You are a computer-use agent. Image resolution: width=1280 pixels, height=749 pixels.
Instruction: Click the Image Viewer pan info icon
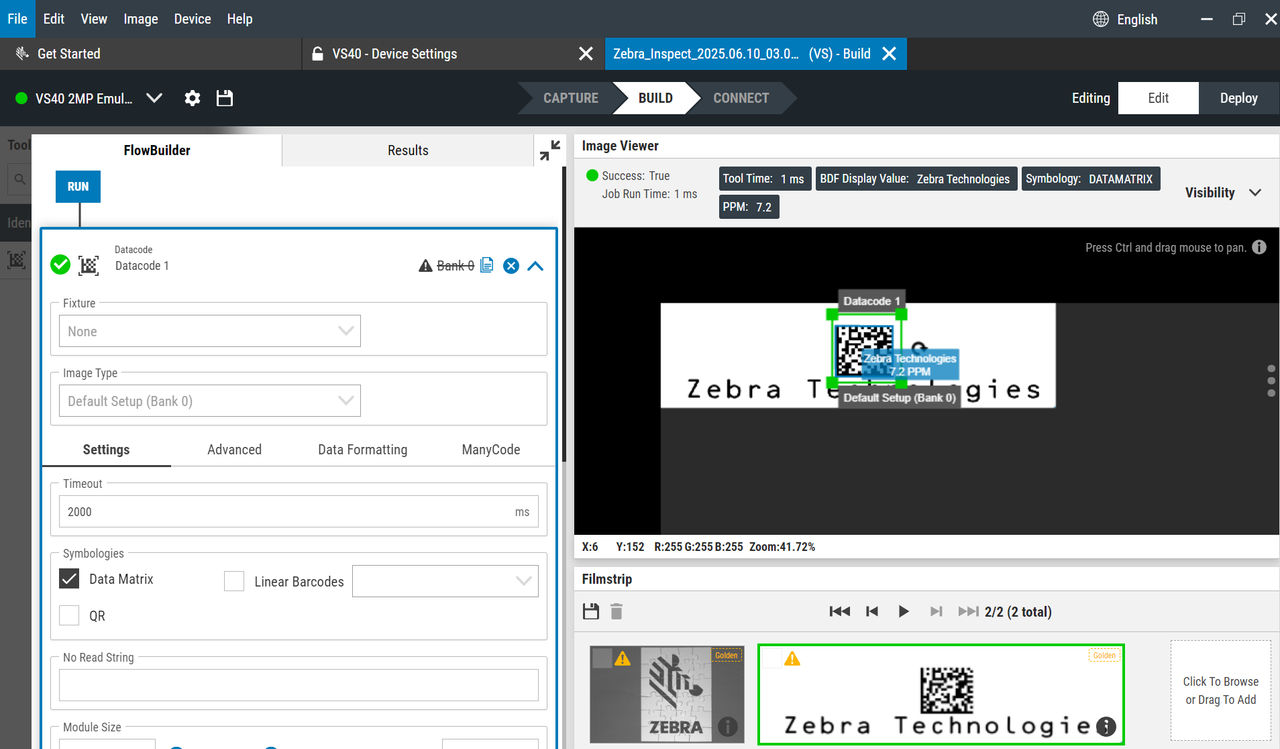[1259, 247]
